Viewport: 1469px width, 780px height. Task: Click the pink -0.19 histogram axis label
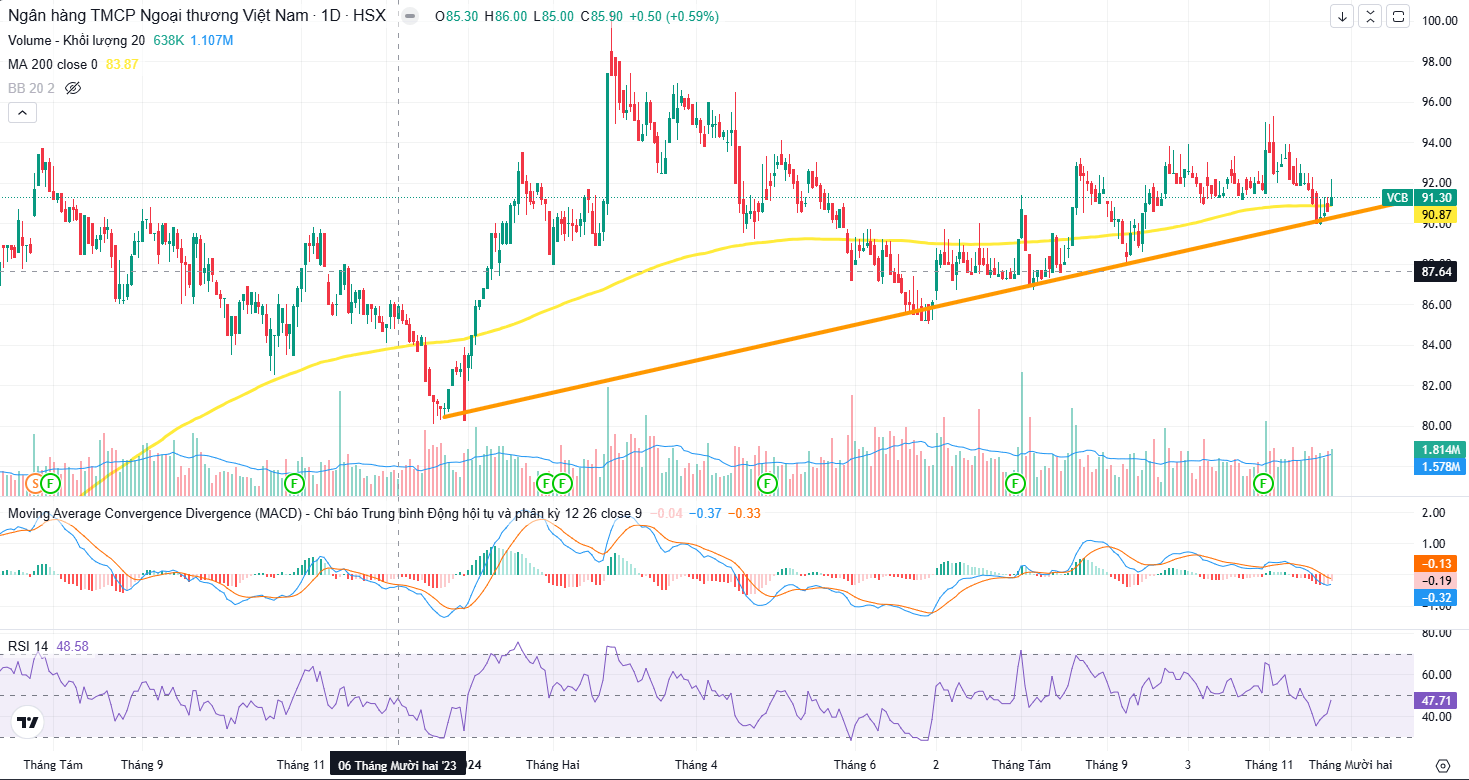coord(1436,581)
